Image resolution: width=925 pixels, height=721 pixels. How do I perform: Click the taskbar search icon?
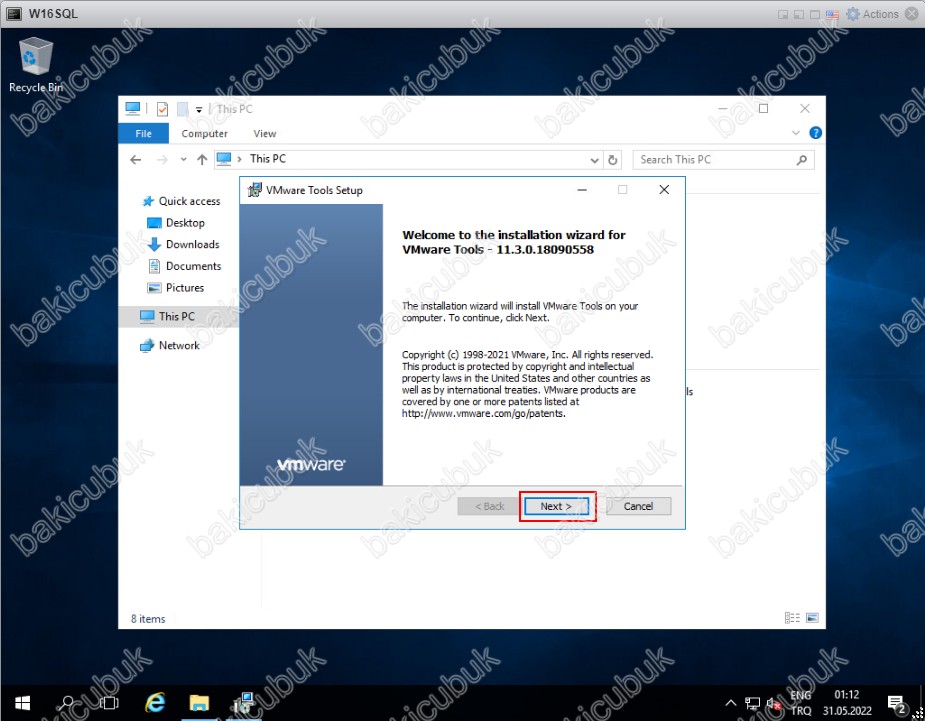(66, 703)
